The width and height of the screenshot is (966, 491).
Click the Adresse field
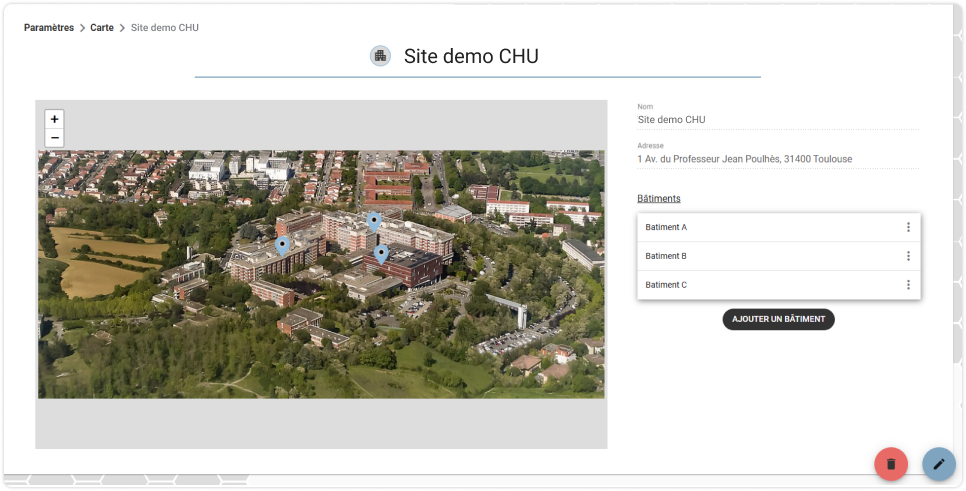pyautogui.click(x=778, y=159)
